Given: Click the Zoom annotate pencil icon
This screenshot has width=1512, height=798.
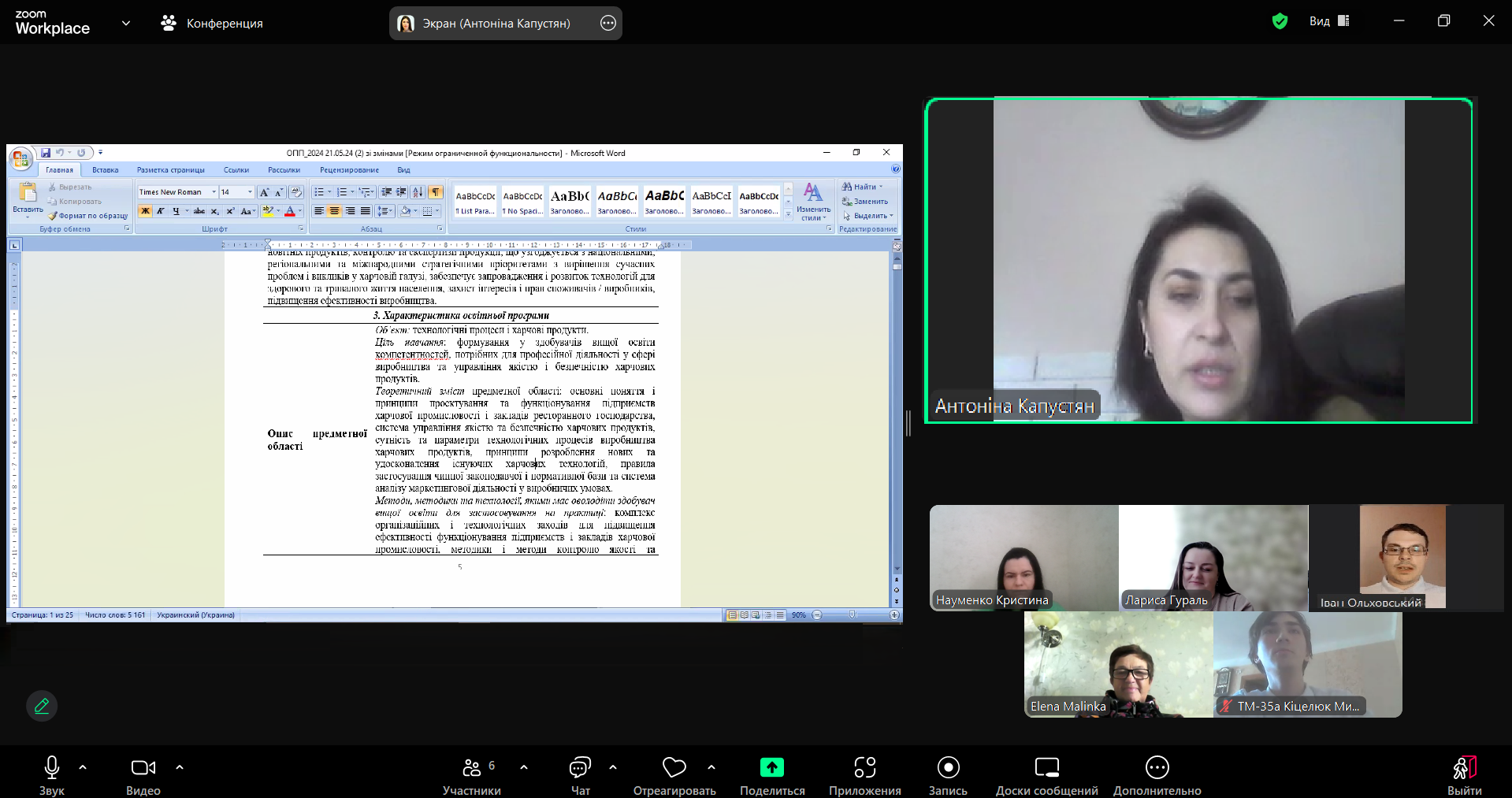Looking at the screenshot, I should 42,706.
